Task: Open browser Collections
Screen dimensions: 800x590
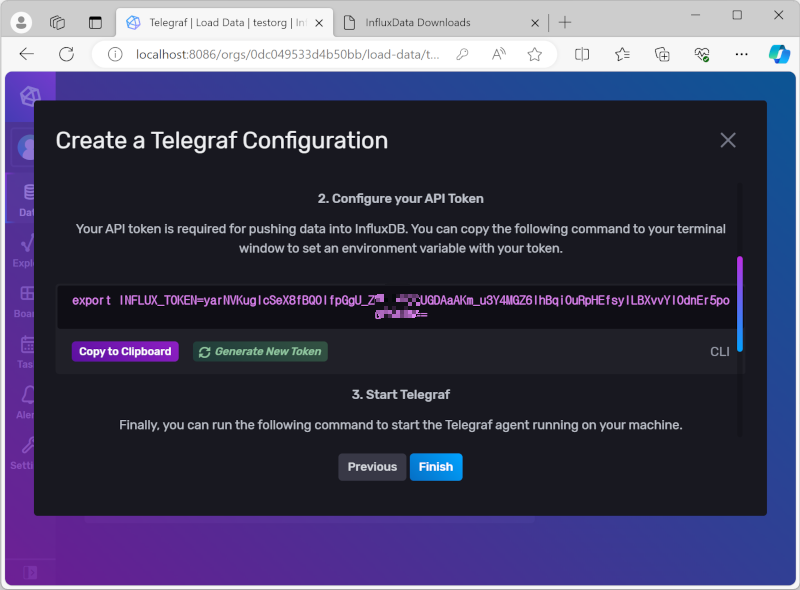Action: pyautogui.click(x=662, y=54)
